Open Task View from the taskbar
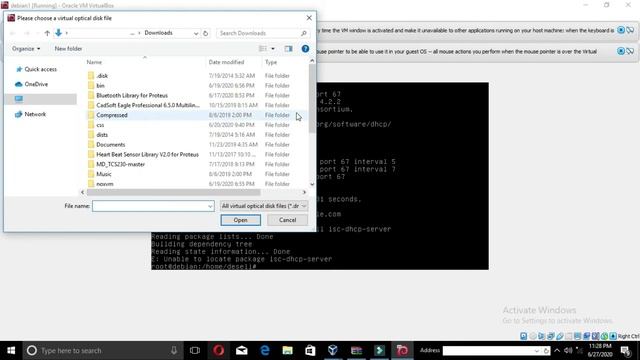This screenshot has width=640, height=360. click(195, 350)
